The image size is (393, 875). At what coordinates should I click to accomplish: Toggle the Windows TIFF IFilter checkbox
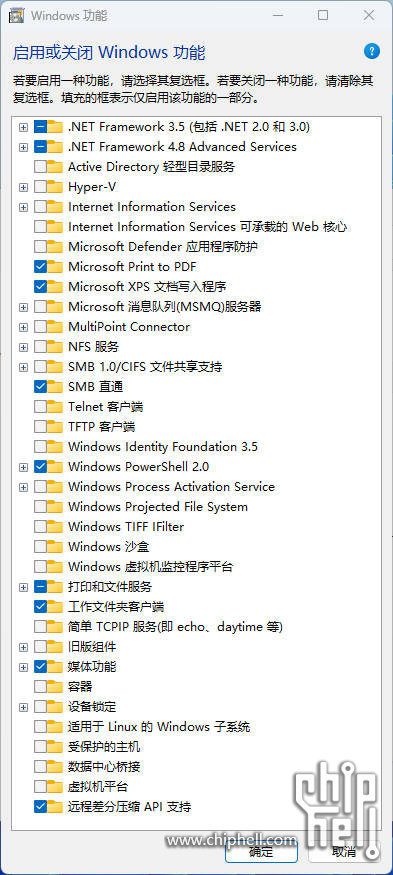tap(40, 527)
